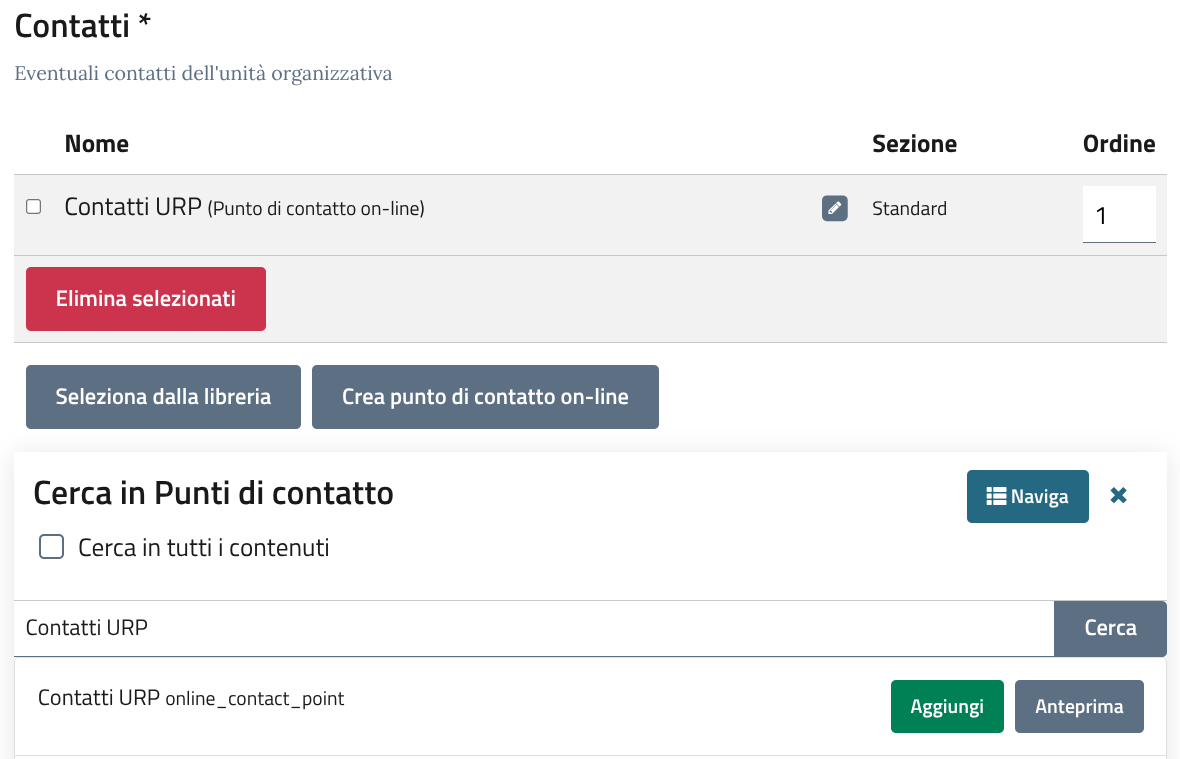Click the Contatti URP name in the table row
This screenshot has height=759, width=1180.
click(133, 207)
